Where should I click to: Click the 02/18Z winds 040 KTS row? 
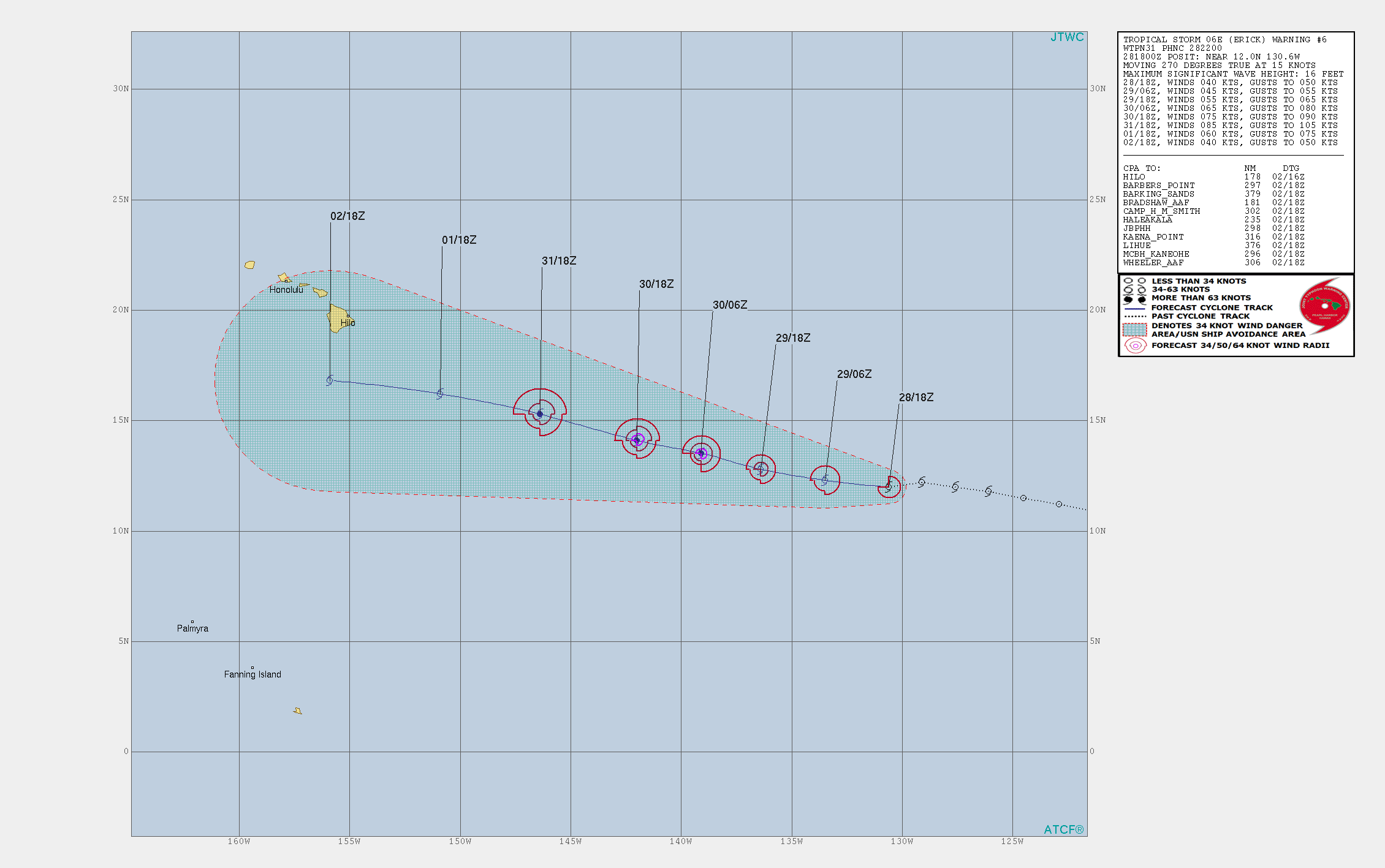pos(1230,143)
